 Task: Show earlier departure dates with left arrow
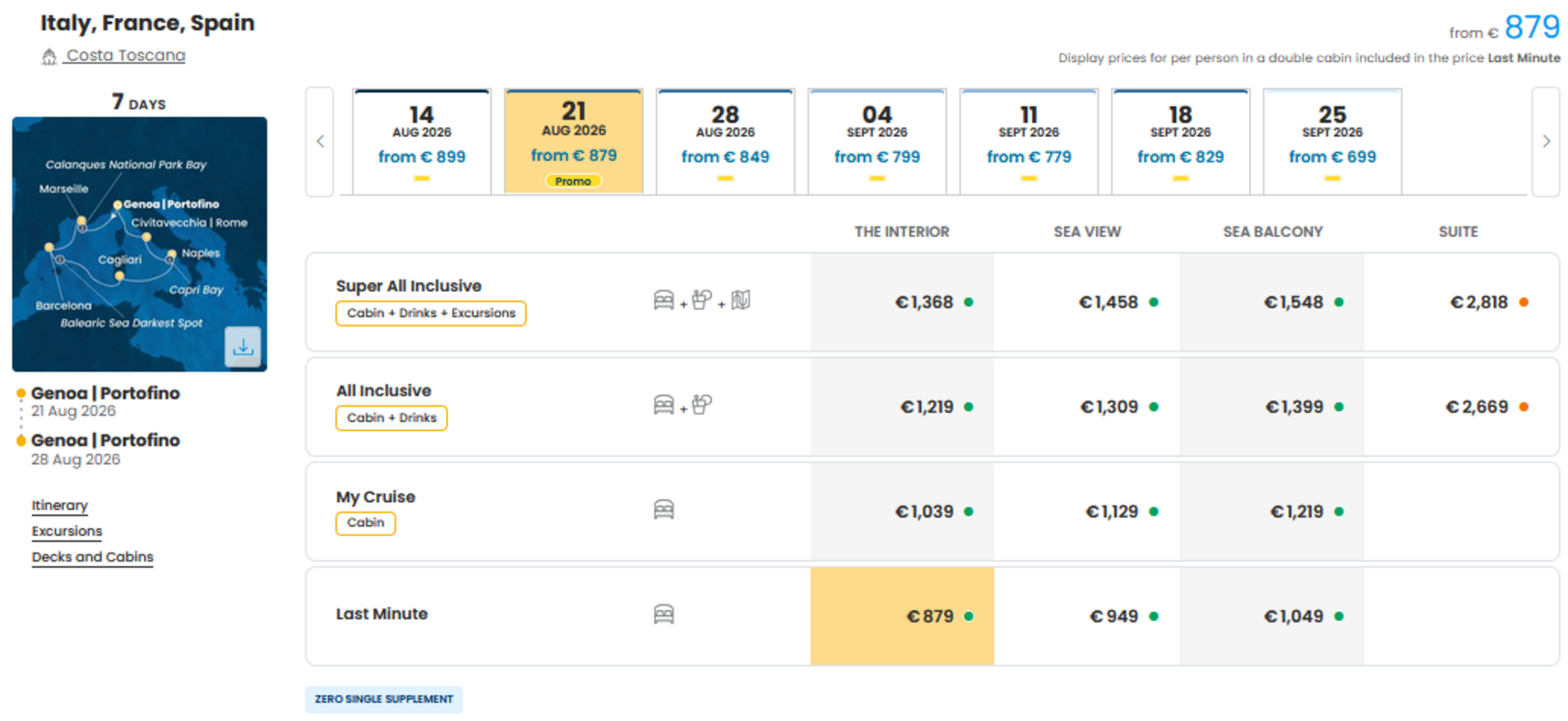(320, 141)
